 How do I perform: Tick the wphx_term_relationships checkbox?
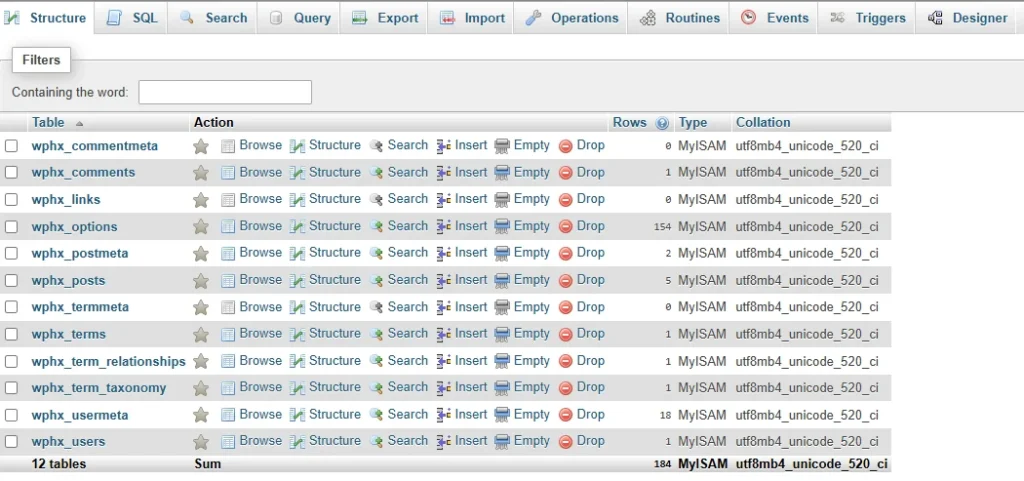(x=11, y=361)
